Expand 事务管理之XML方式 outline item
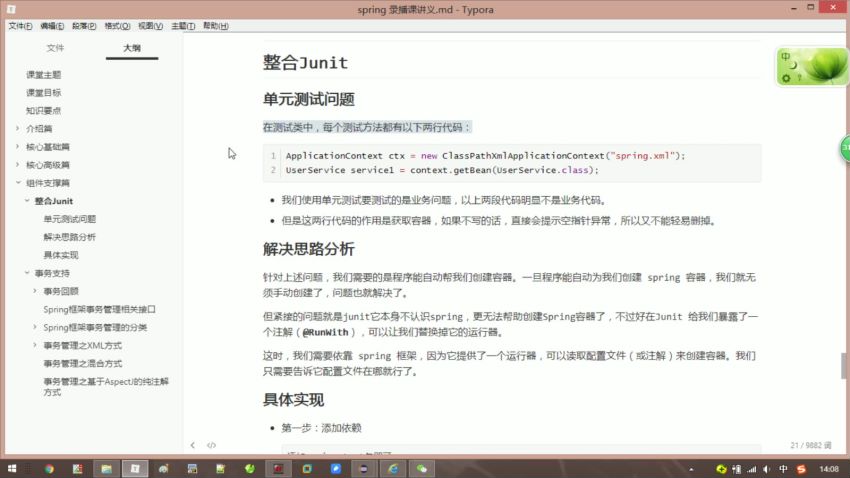 click(35, 345)
